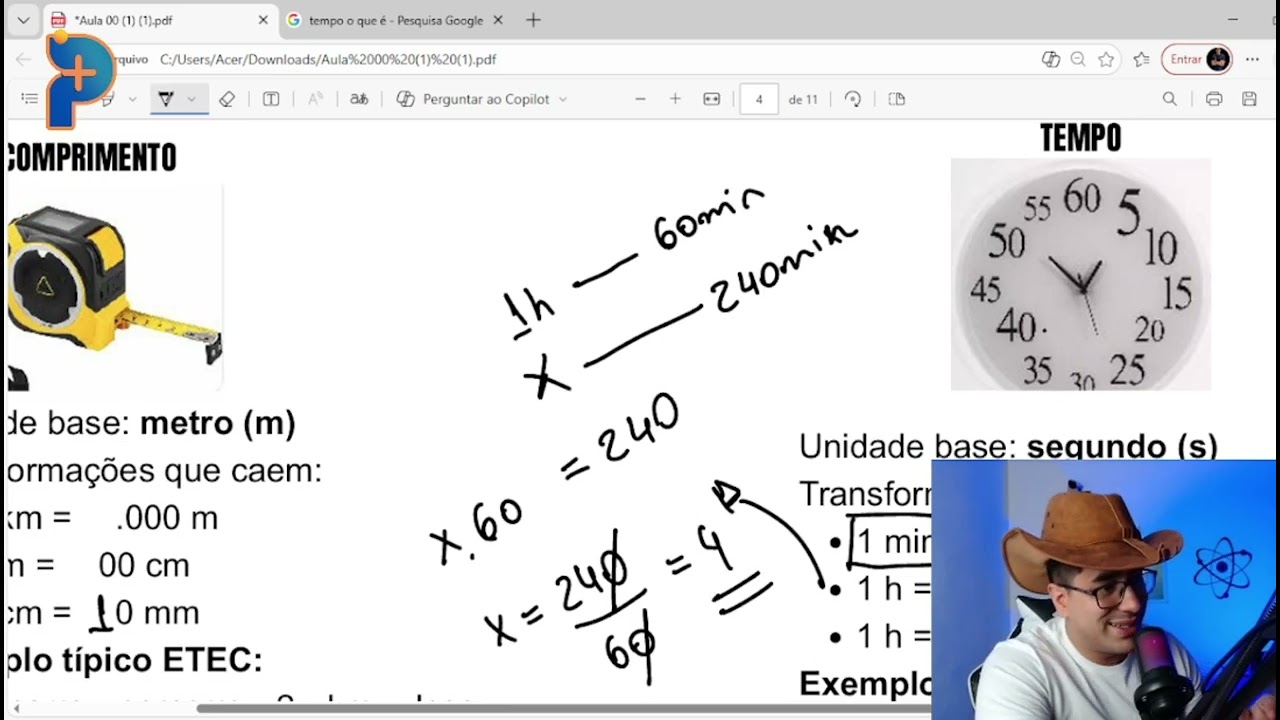Open the browser settings and more menu

(x=1252, y=59)
